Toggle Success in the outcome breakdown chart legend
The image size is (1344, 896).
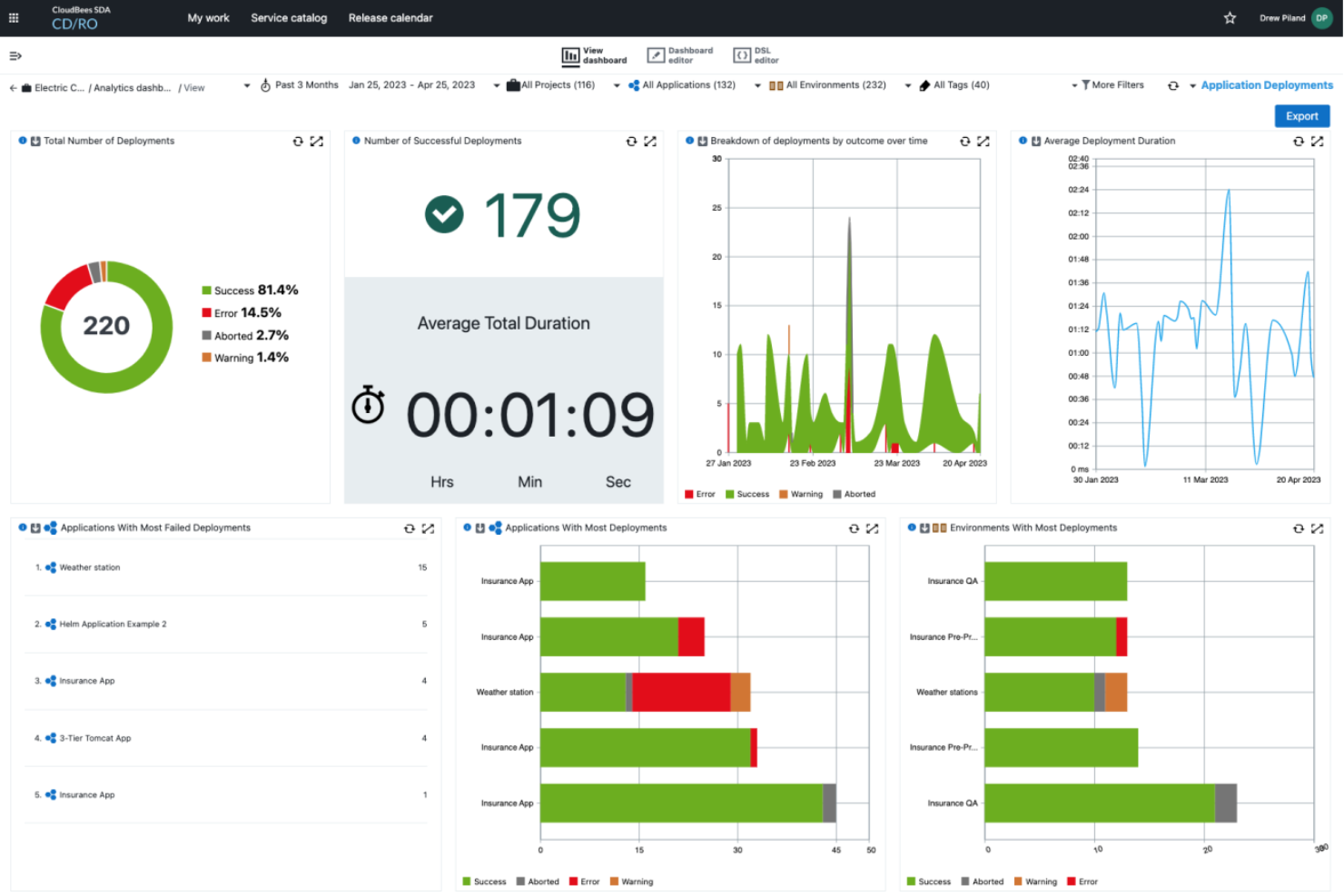(747, 494)
